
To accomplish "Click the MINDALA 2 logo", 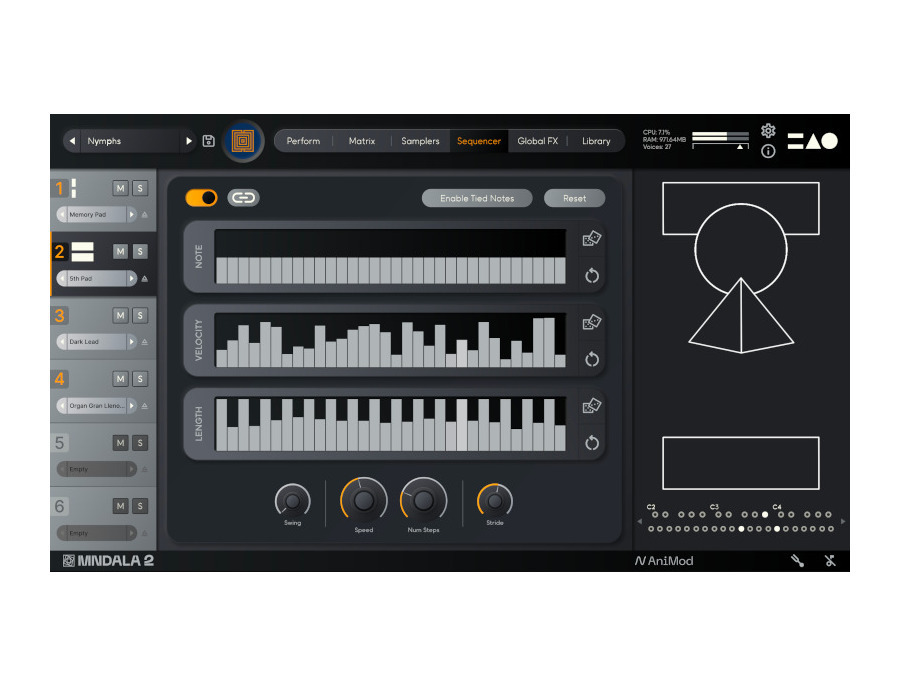I will (108, 561).
